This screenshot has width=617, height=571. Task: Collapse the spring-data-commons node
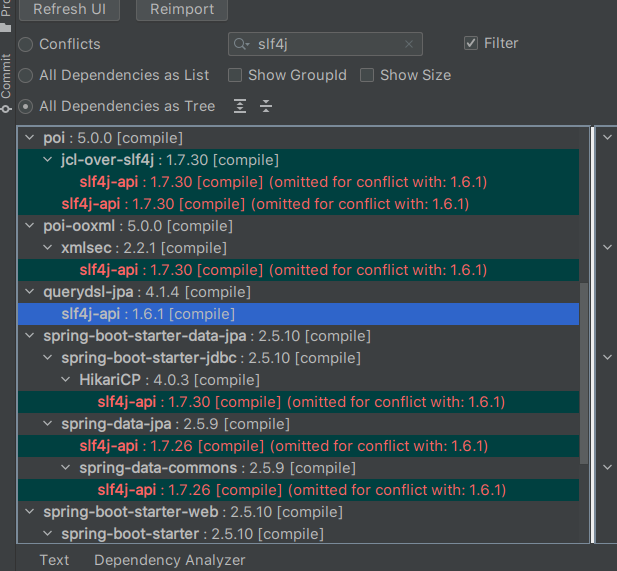click(66, 468)
